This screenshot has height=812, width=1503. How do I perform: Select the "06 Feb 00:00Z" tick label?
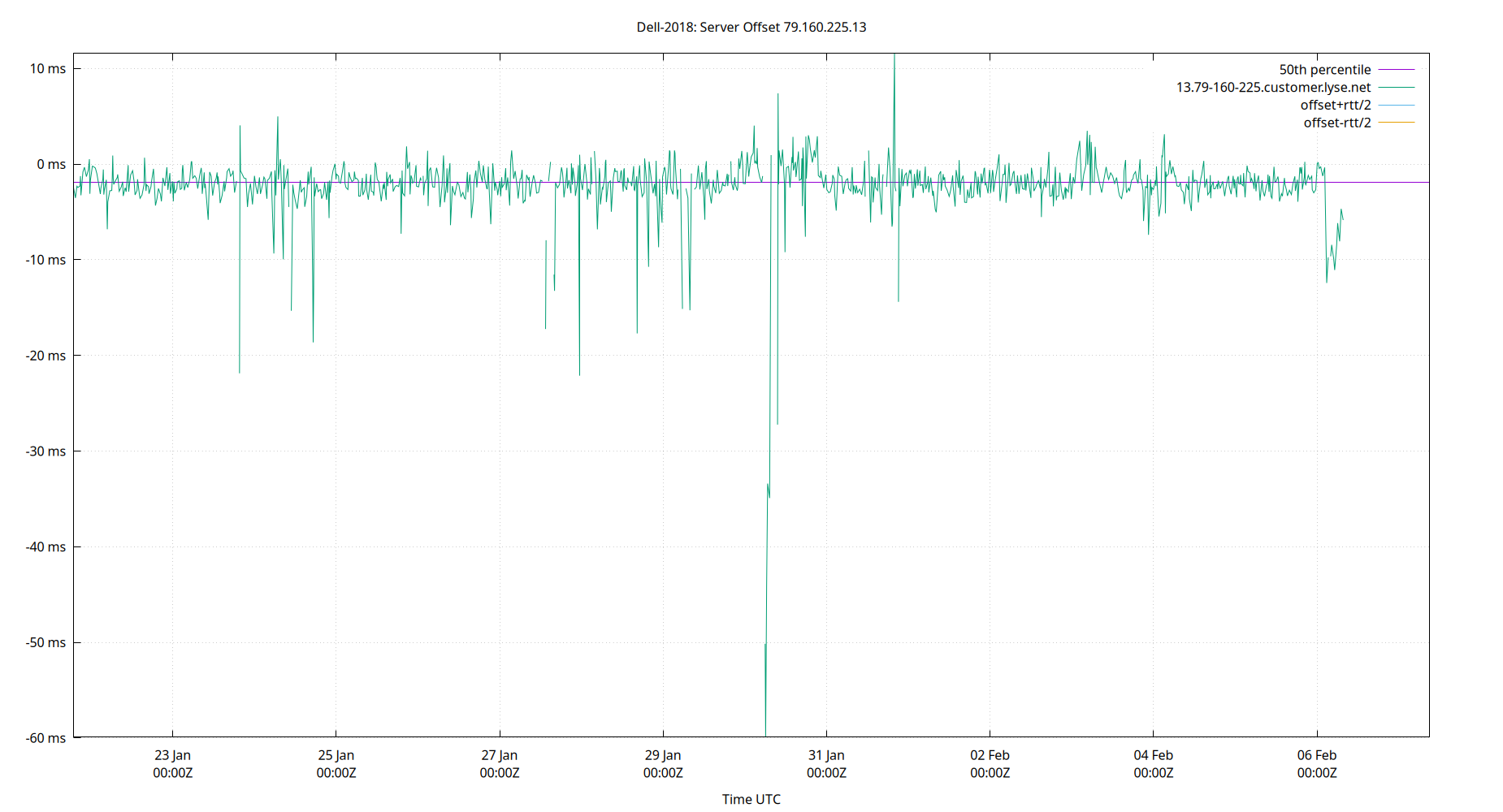click(x=1317, y=763)
